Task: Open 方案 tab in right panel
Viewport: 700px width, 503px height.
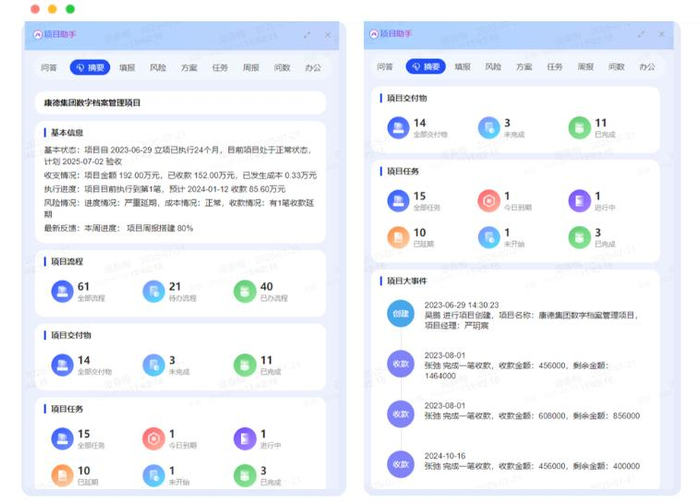Action: tap(524, 67)
